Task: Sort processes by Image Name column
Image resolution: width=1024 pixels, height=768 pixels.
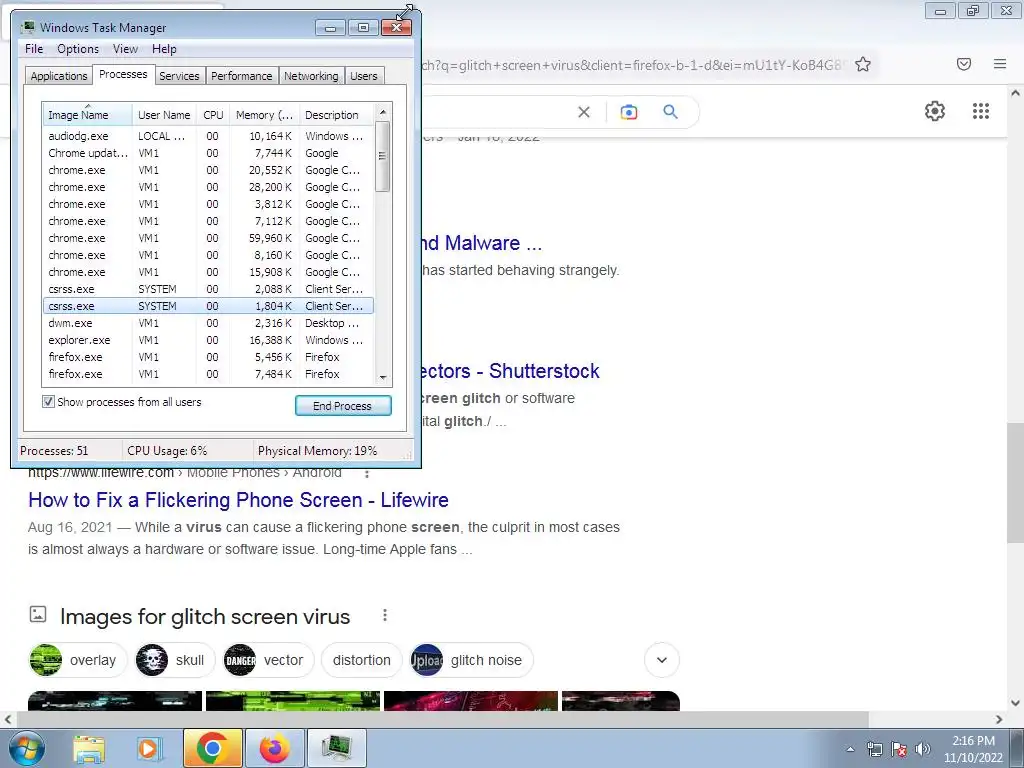Action: tap(88, 115)
